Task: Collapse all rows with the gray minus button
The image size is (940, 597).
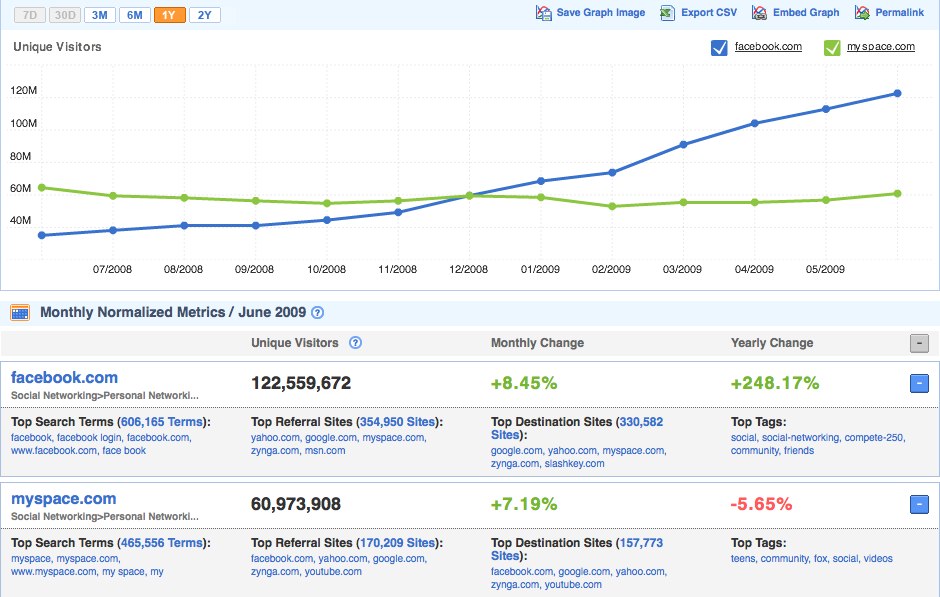Action: pos(919,343)
